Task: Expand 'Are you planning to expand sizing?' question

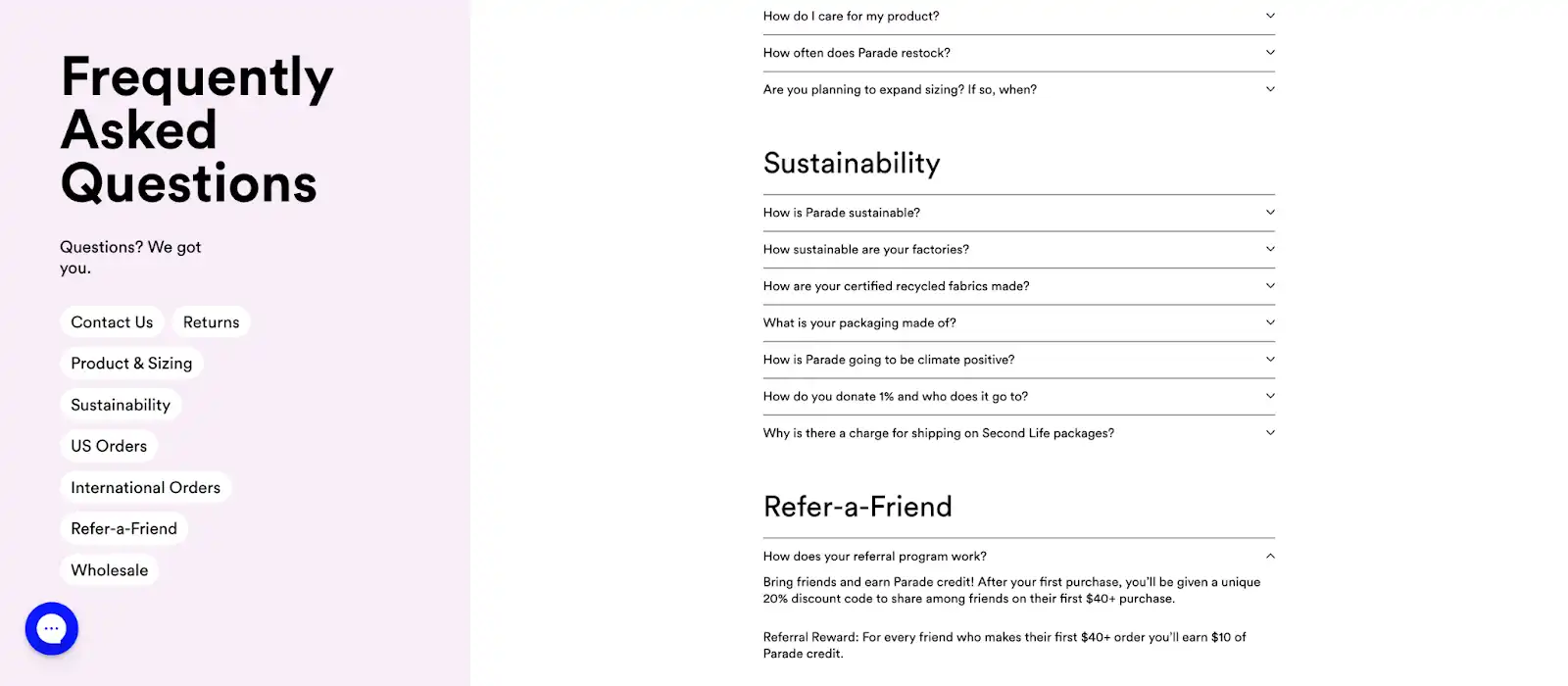Action: click(900, 89)
